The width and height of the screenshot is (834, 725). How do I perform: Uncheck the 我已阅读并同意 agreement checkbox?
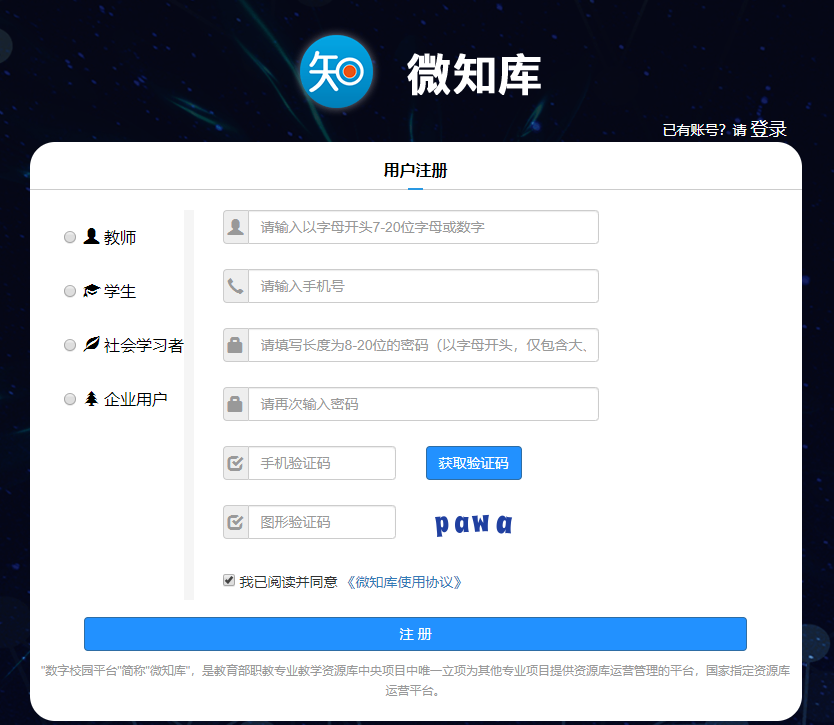coord(229,580)
